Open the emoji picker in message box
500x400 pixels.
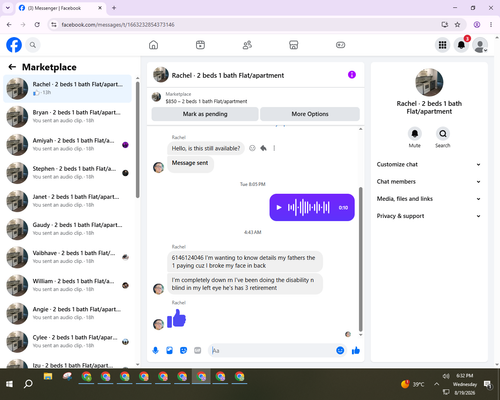click(x=340, y=350)
